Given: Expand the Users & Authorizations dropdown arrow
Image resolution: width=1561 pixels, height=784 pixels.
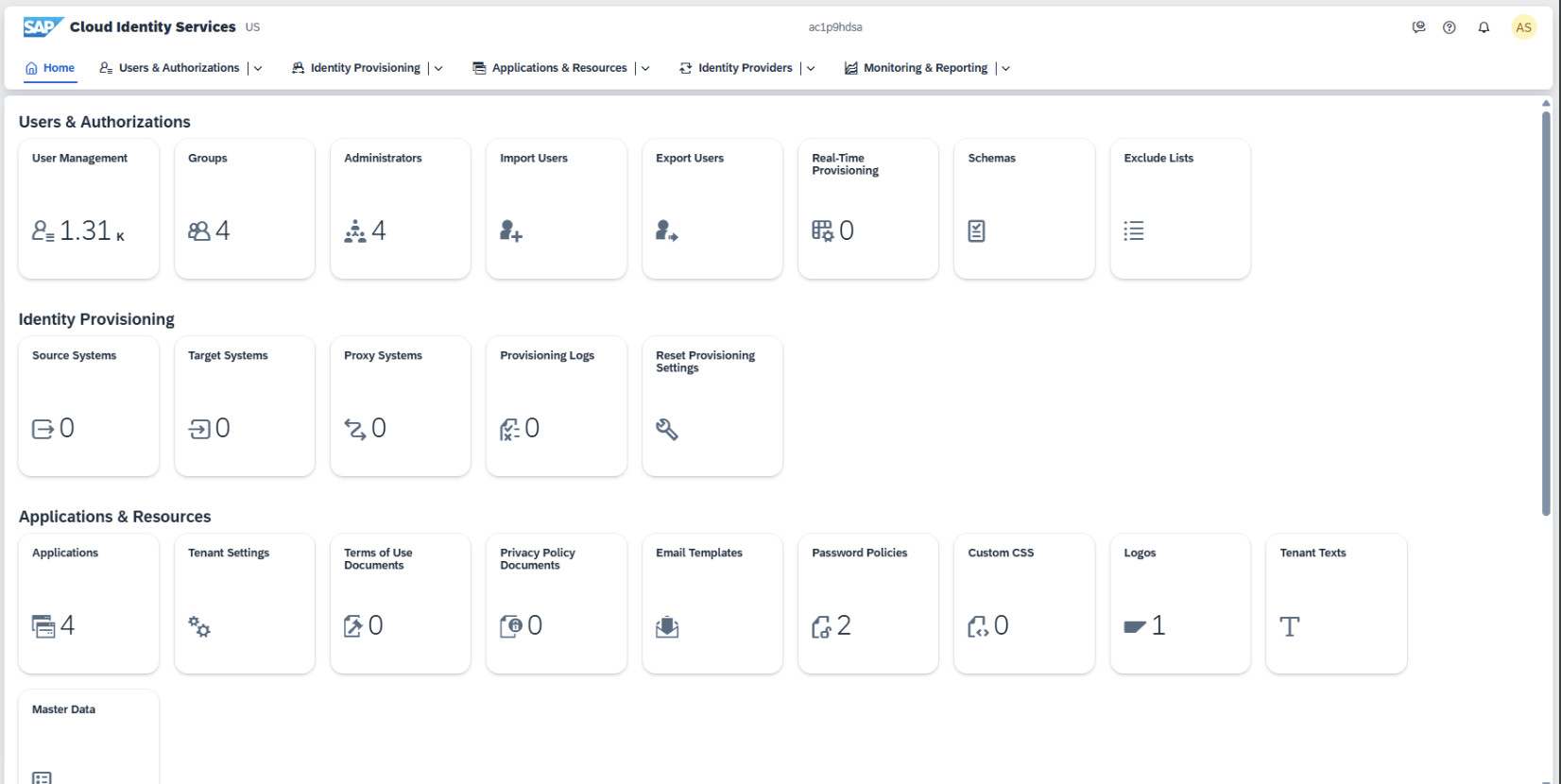Looking at the screenshot, I should (258, 68).
